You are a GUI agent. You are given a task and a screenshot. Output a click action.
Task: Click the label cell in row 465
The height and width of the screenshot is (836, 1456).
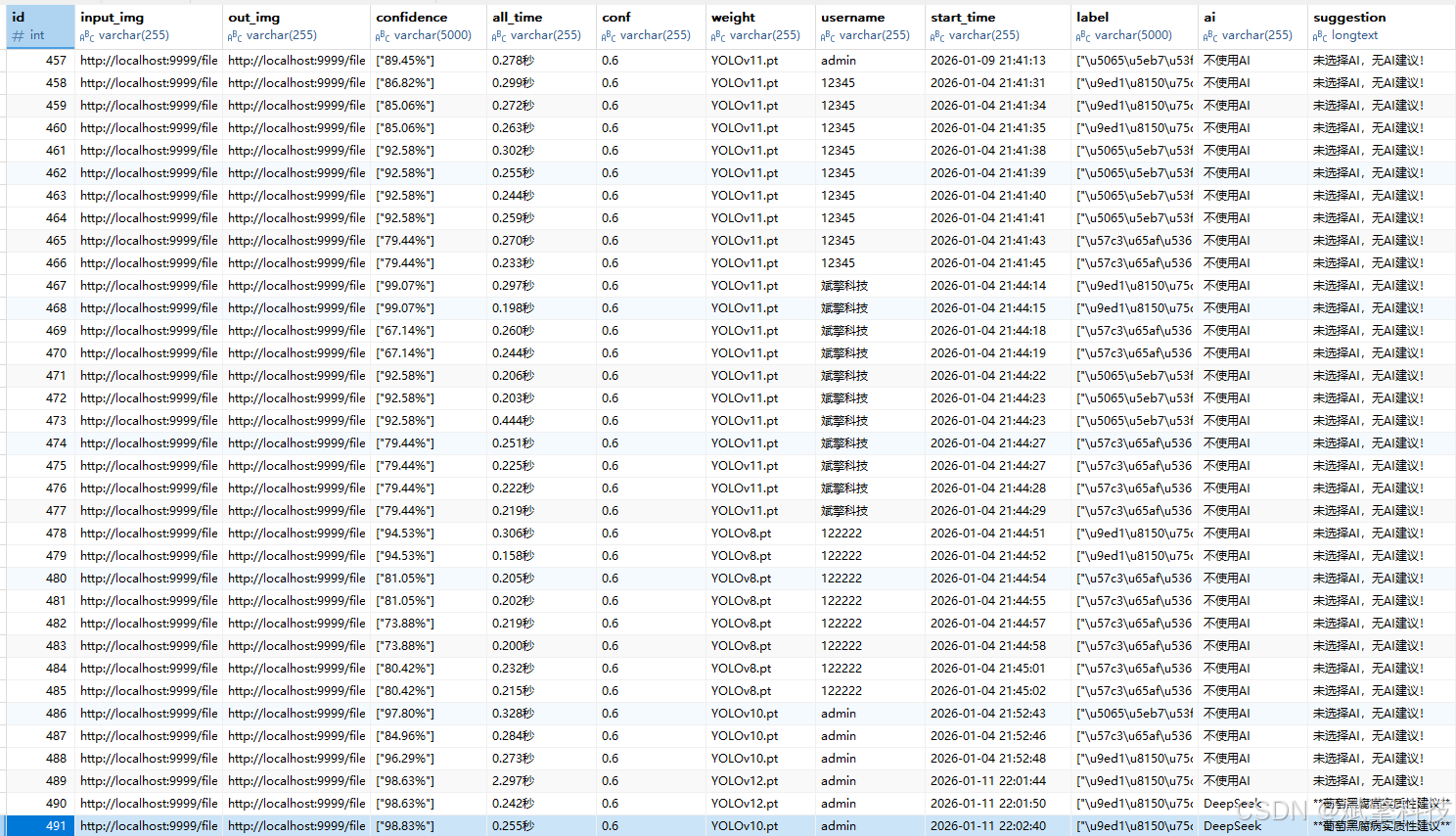(1134, 240)
